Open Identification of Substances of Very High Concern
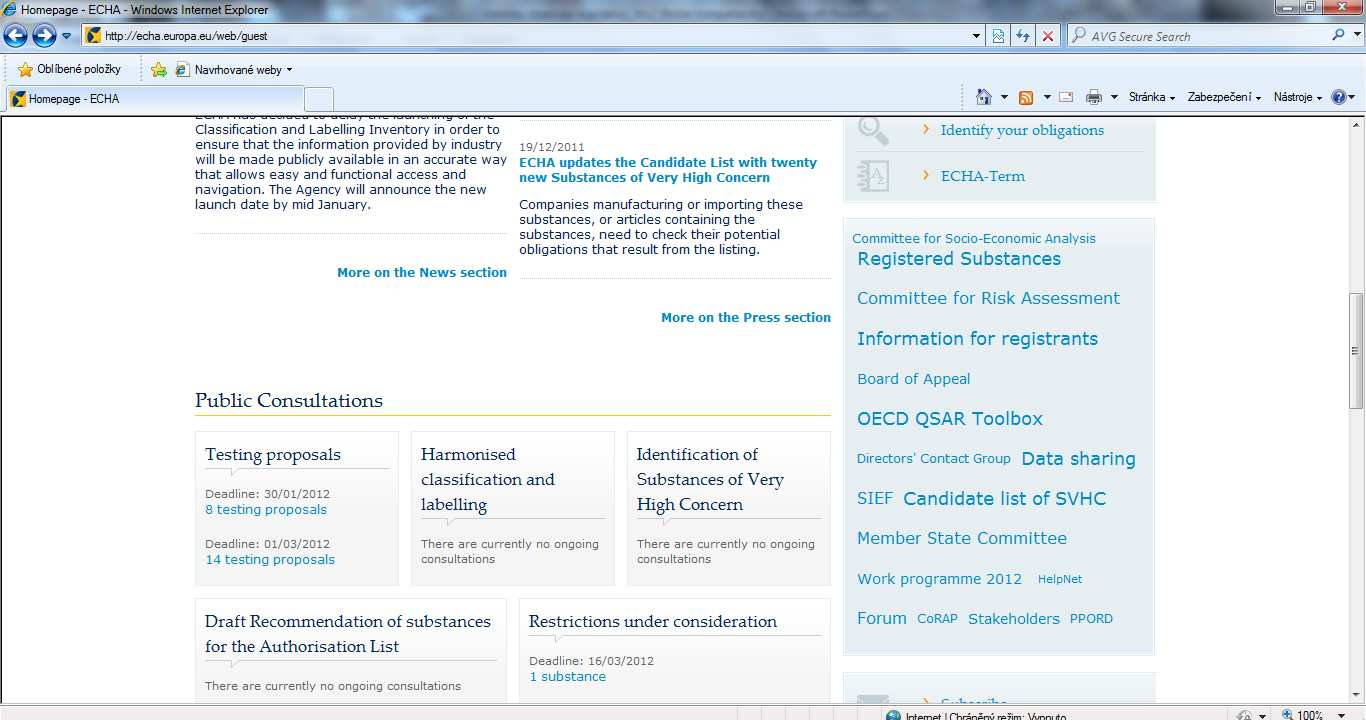 tap(710, 479)
